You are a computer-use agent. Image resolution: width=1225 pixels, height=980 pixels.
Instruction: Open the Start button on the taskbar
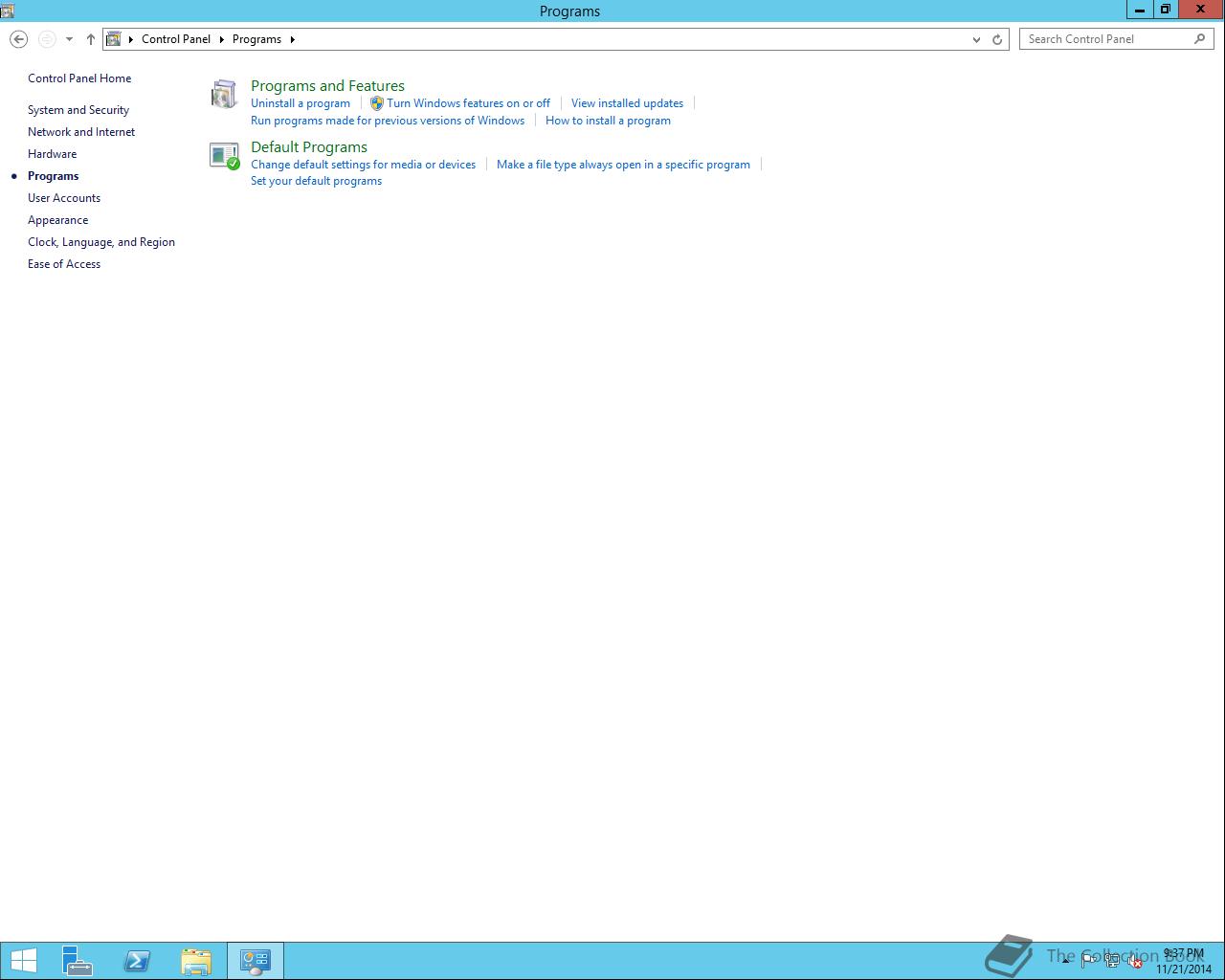pos(23,961)
